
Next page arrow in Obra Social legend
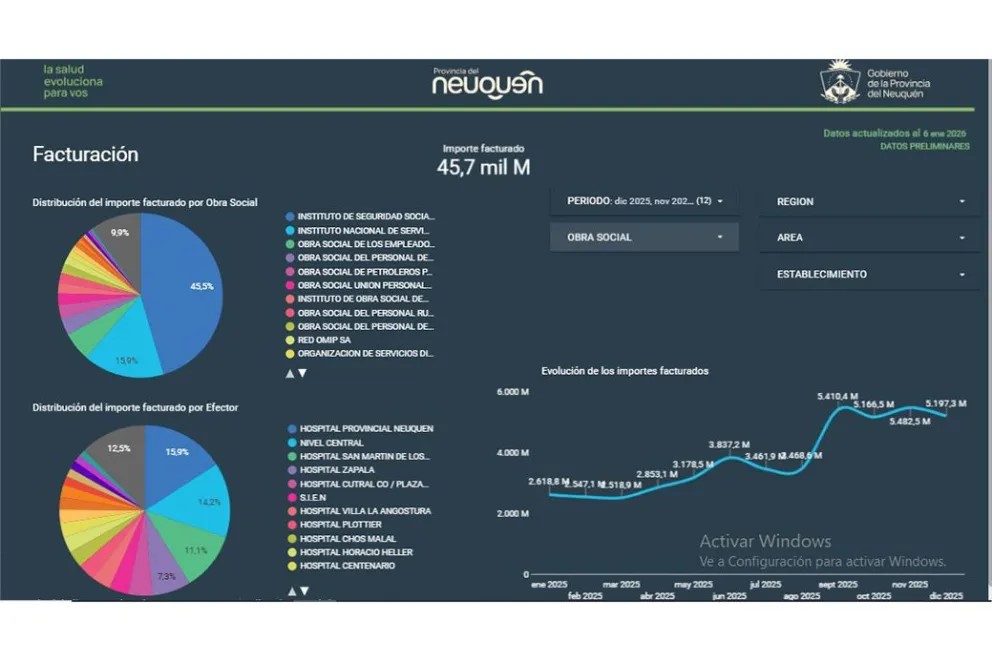[303, 373]
